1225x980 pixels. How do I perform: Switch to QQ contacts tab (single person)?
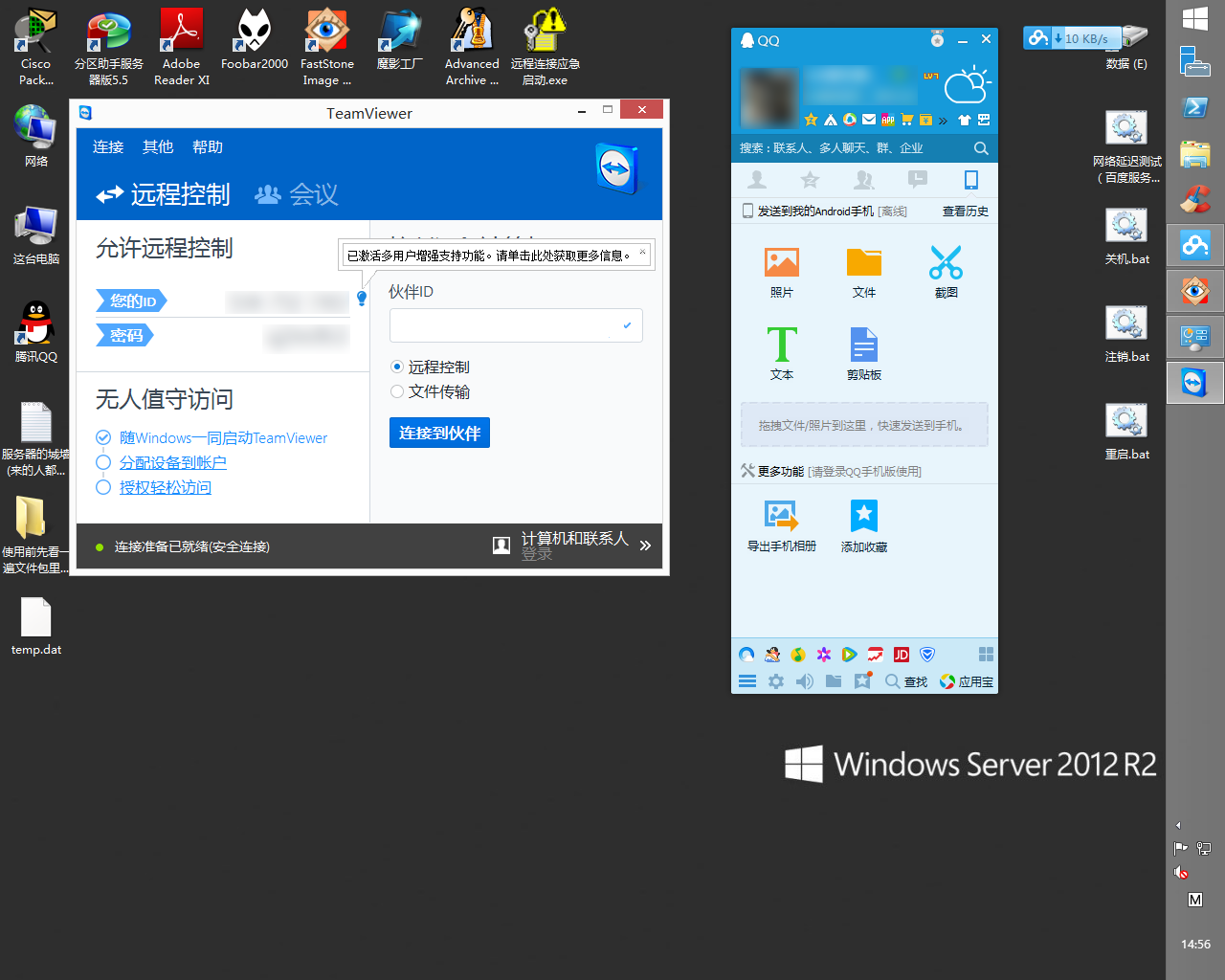click(757, 180)
